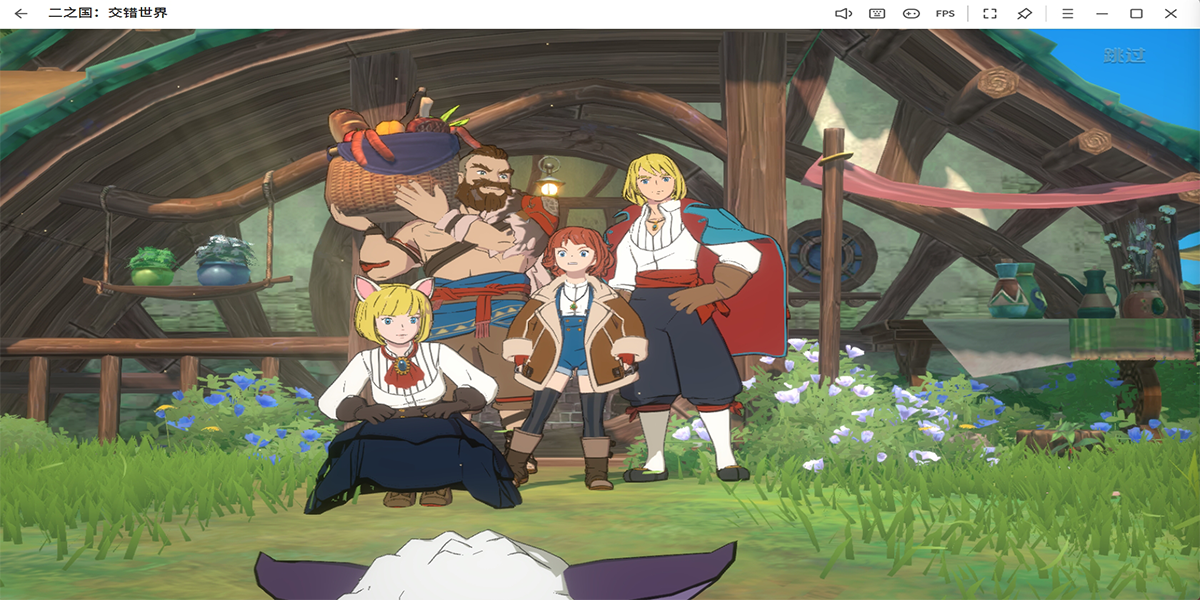Pin the window on top

pos(1024,14)
